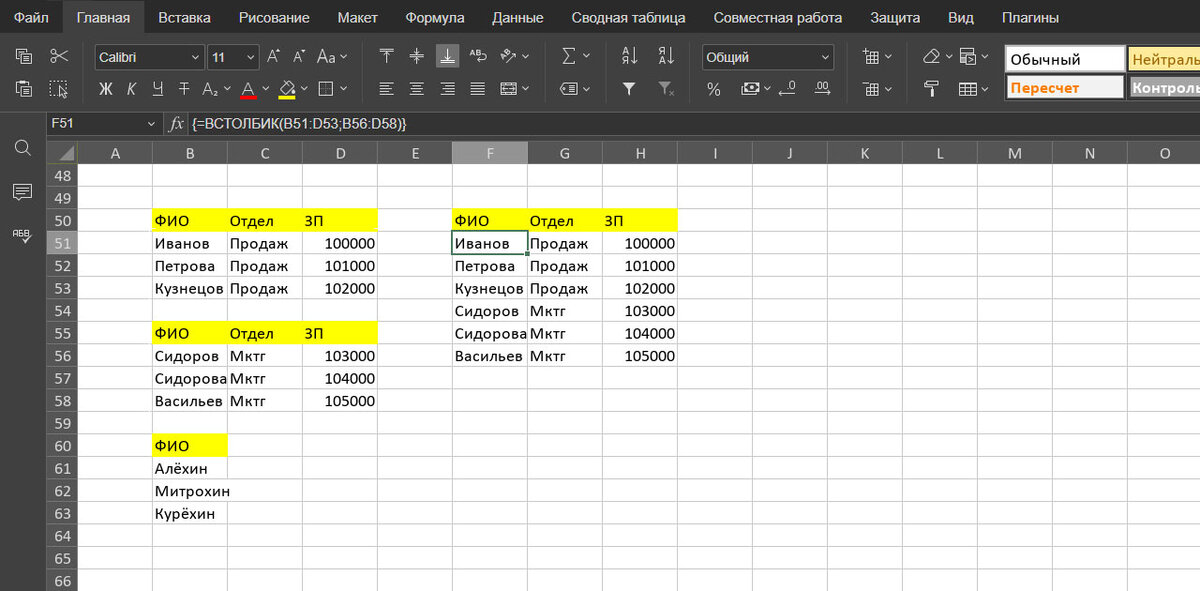Decrease decimal places

coord(789,89)
